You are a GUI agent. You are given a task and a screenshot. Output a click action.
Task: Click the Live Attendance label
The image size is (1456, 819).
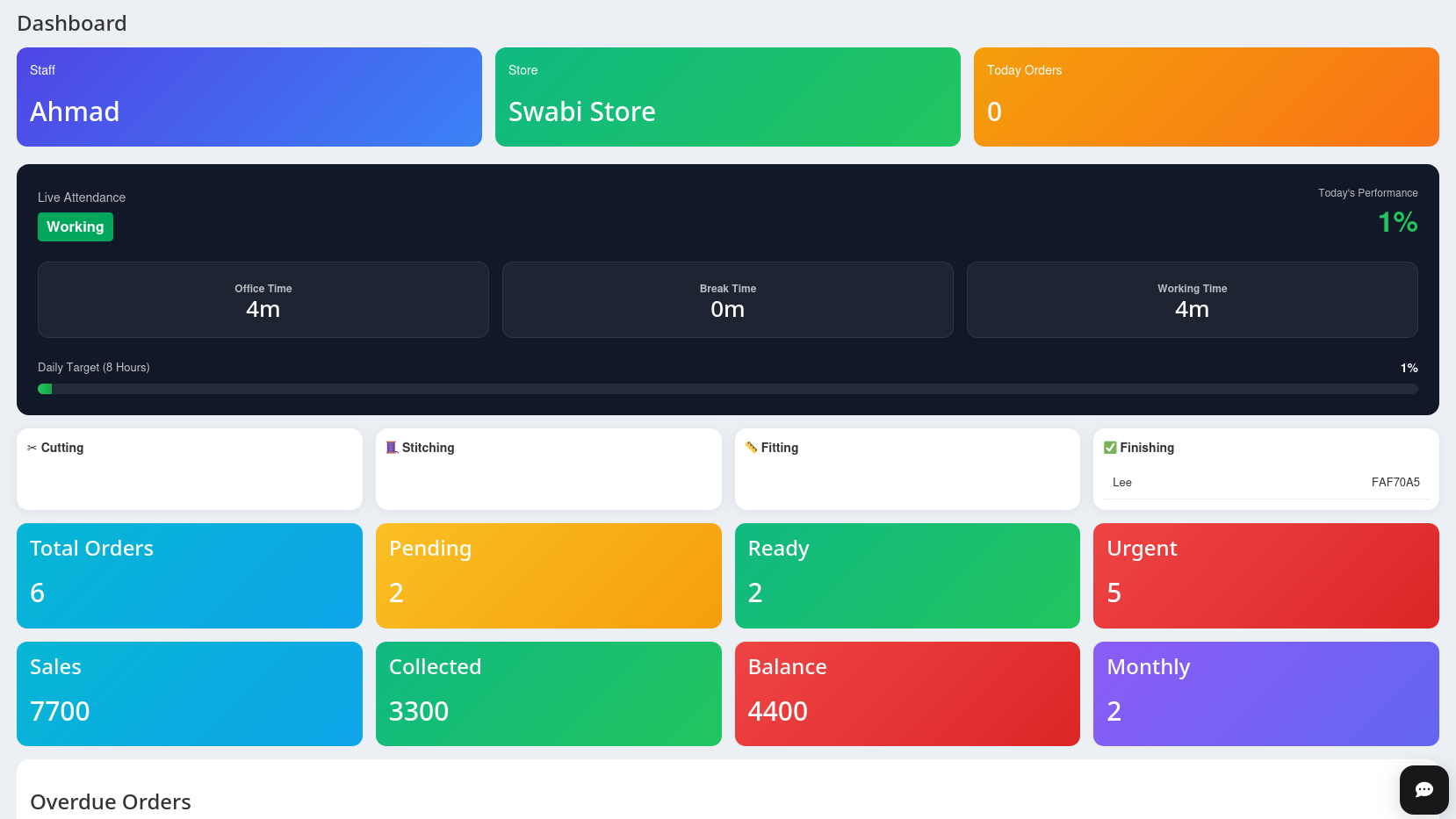pyautogui.click(x=82, y=198)
